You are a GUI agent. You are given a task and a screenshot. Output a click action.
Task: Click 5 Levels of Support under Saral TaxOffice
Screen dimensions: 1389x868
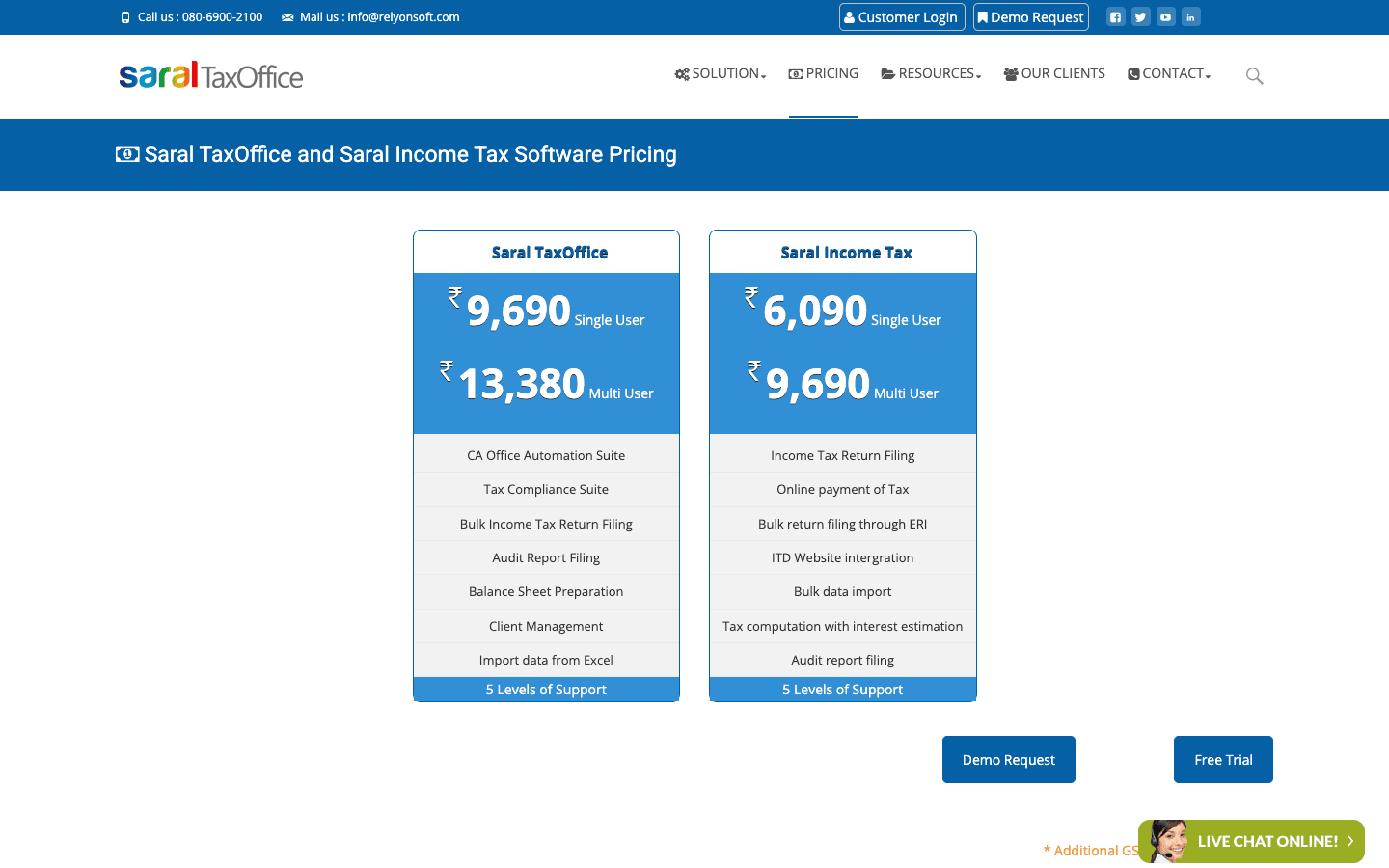[x=546, y=690]
